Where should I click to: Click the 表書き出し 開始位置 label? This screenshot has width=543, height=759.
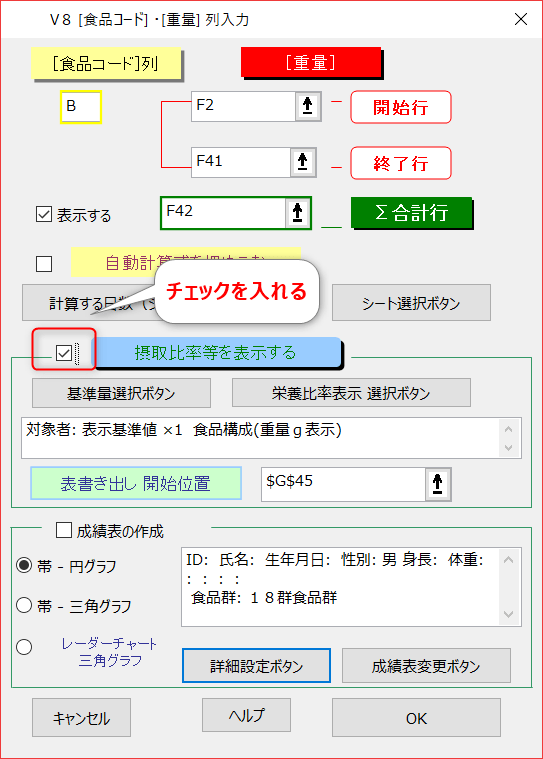(x=136, y=483)
